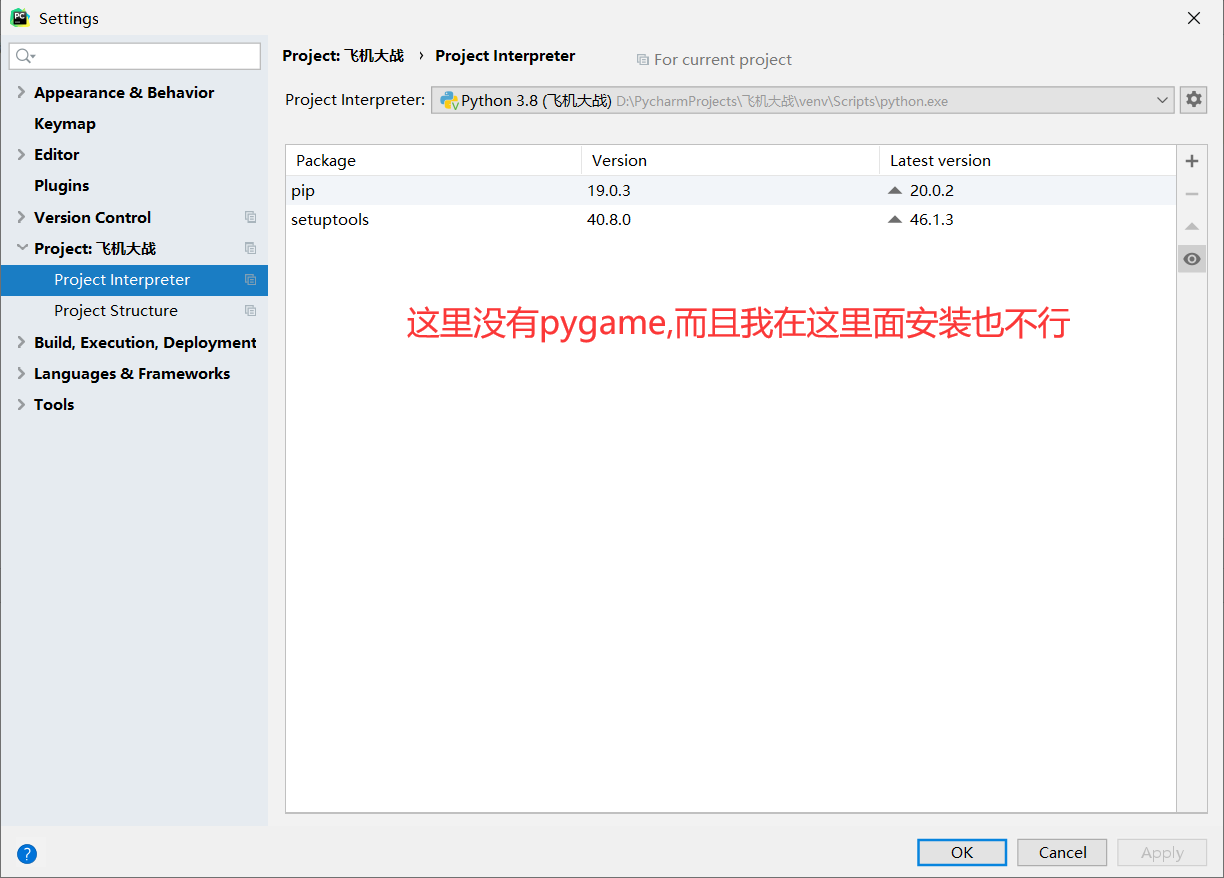Close the Settings dialog window

point(1194,18)
